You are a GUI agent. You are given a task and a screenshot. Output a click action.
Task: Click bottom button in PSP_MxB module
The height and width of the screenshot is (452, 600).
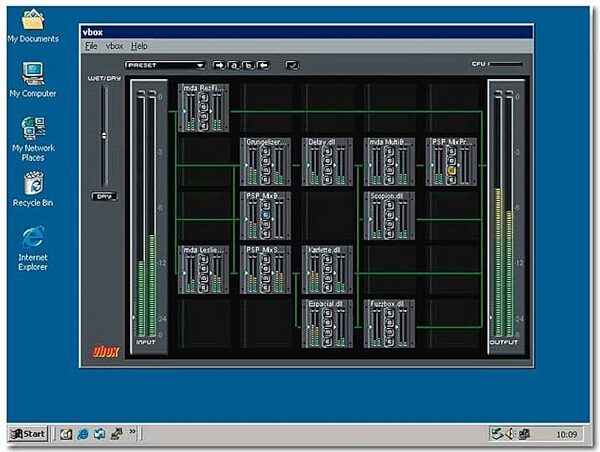266,233
